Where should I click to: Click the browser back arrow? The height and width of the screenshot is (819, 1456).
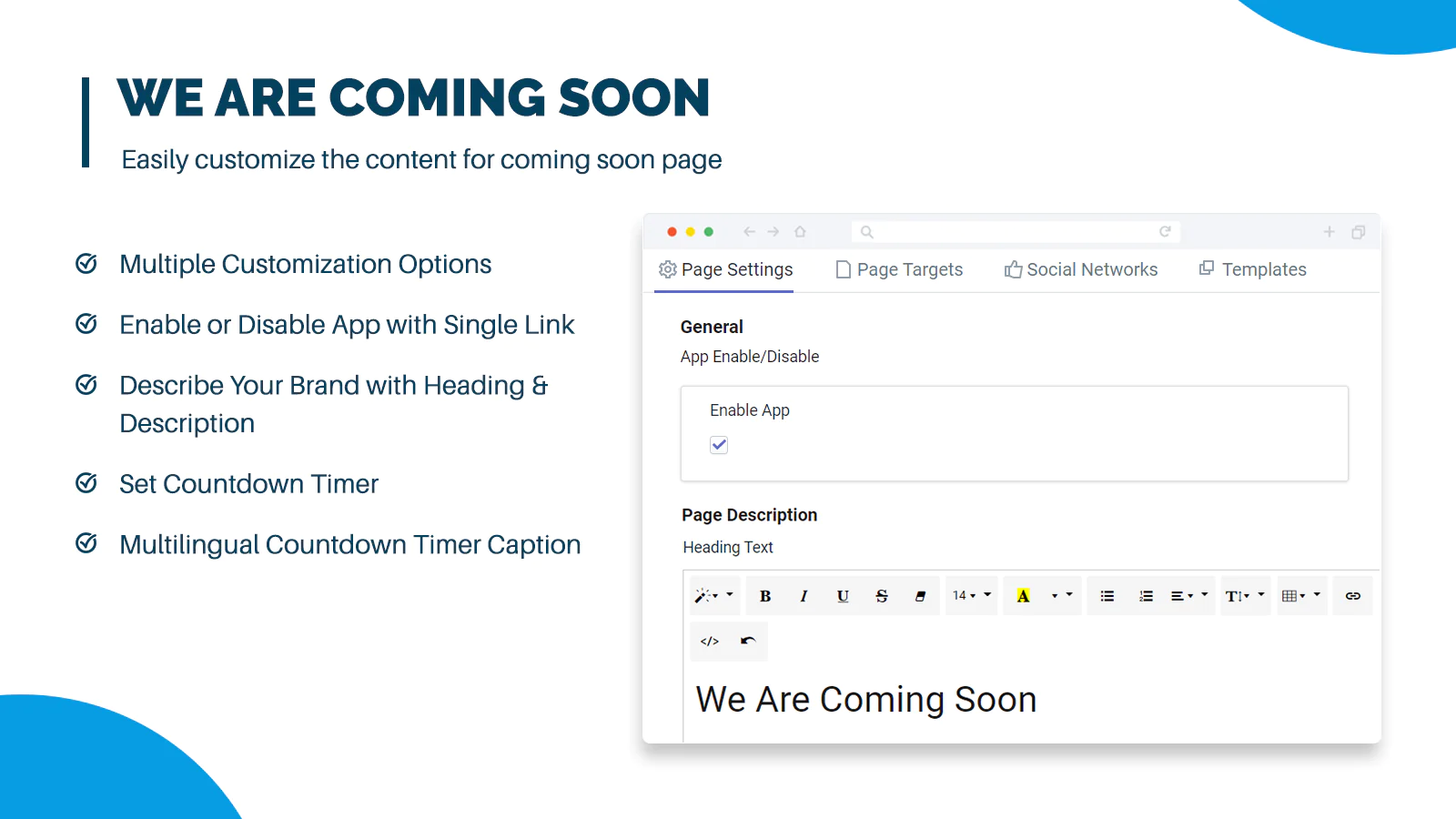pos(749,232)
